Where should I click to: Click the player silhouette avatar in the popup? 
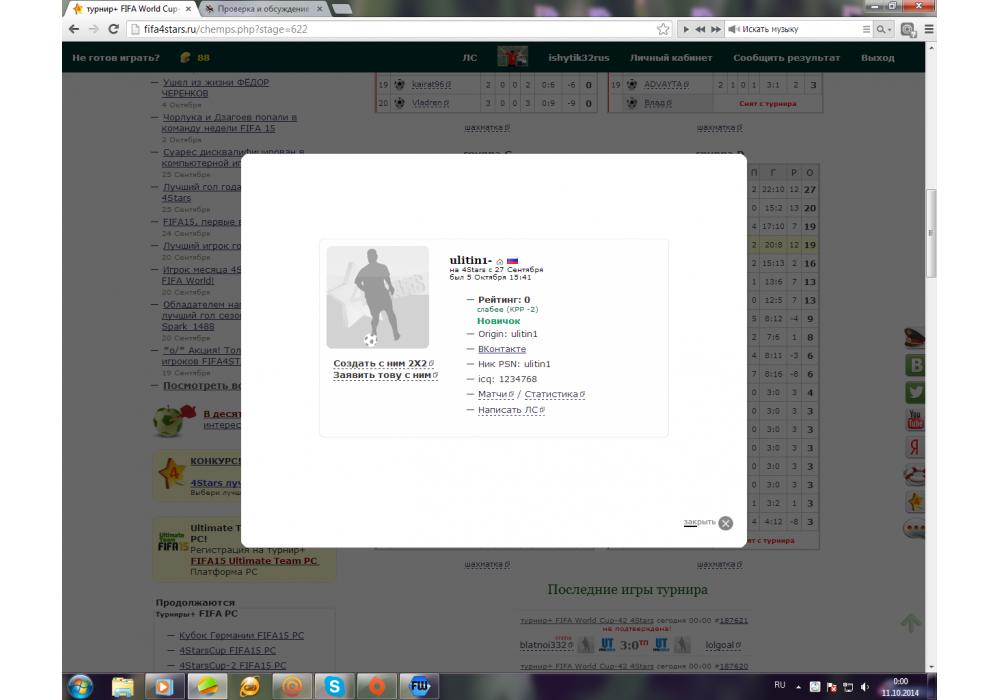(x=378, y=297)
